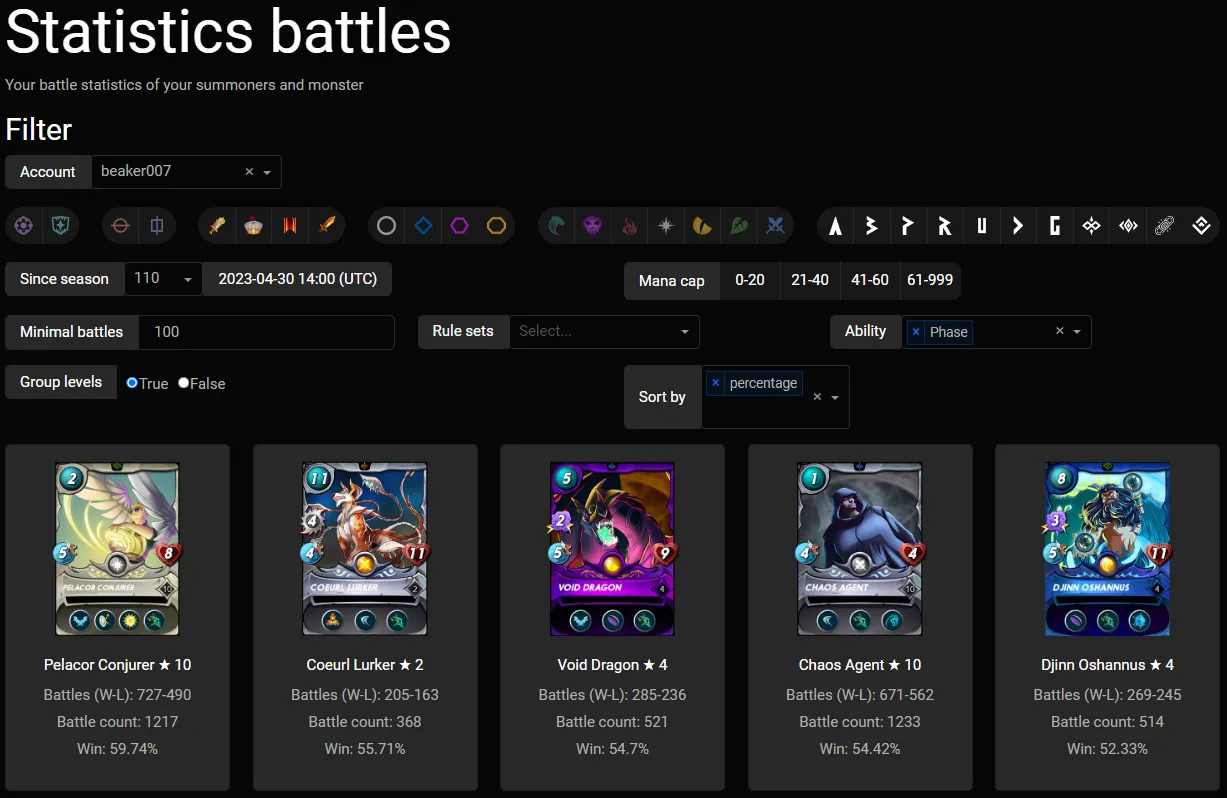Filter by common rarity gray circle
Screen dimensions: 1227x798
click(x=387, y=226)
